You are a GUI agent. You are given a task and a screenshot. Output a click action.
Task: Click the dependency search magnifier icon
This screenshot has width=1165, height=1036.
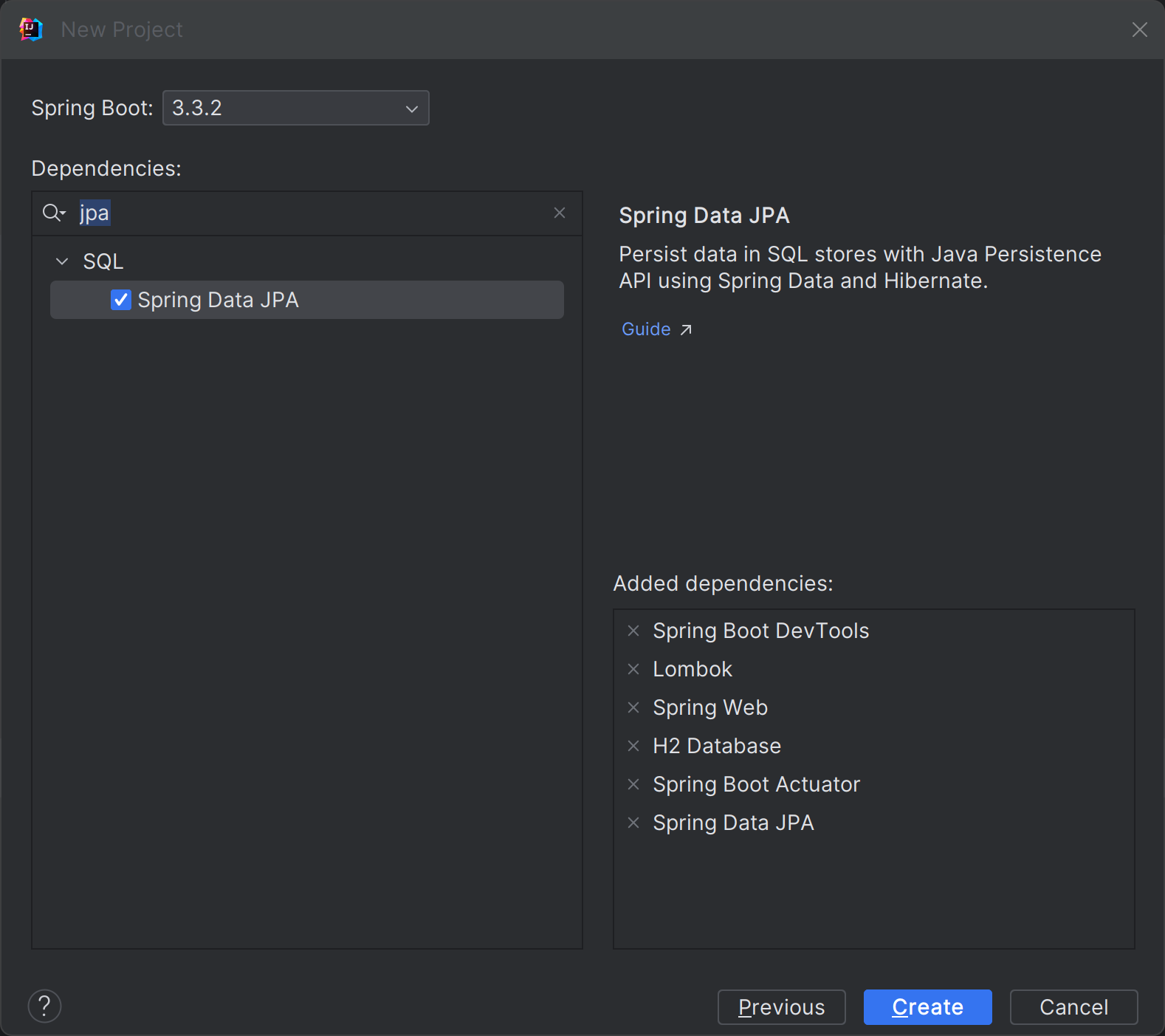pyautogui.click(x=53, y=213)
